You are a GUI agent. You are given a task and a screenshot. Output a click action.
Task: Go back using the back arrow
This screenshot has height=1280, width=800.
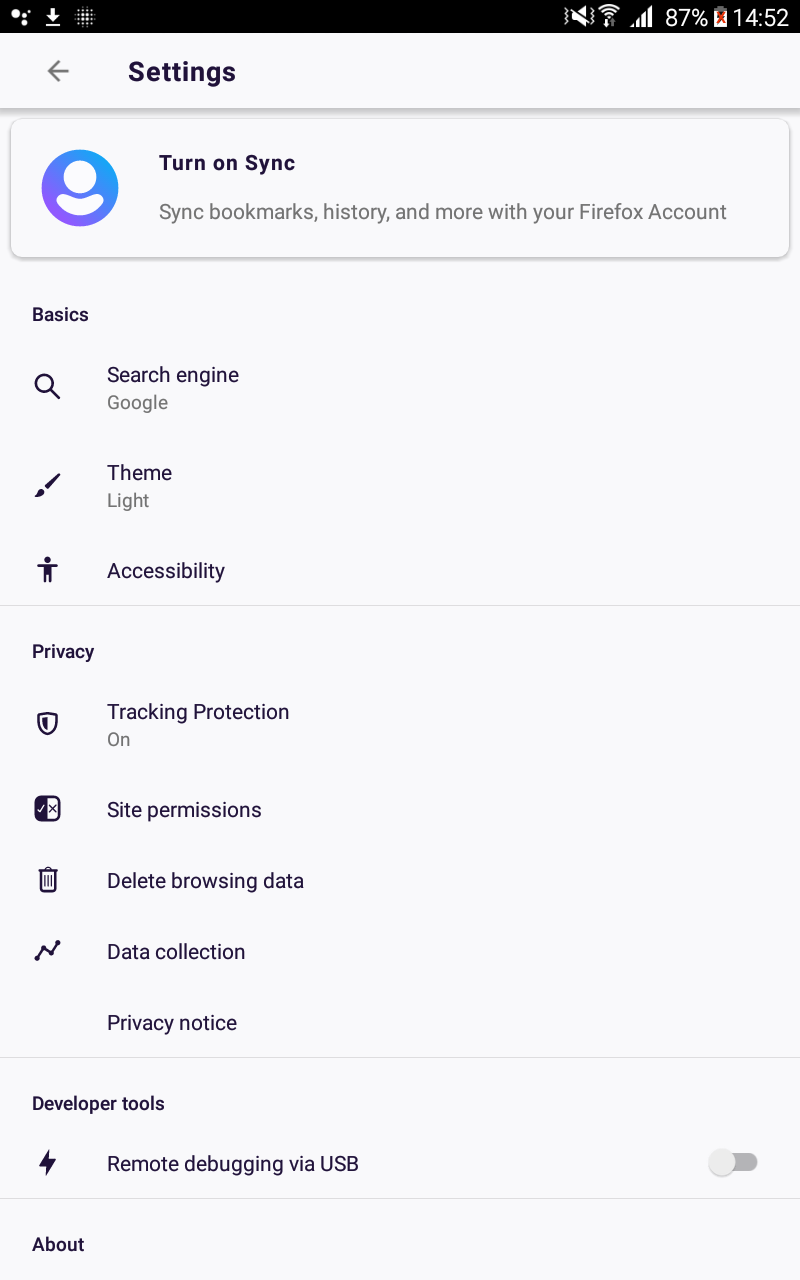tap(58, 71)
